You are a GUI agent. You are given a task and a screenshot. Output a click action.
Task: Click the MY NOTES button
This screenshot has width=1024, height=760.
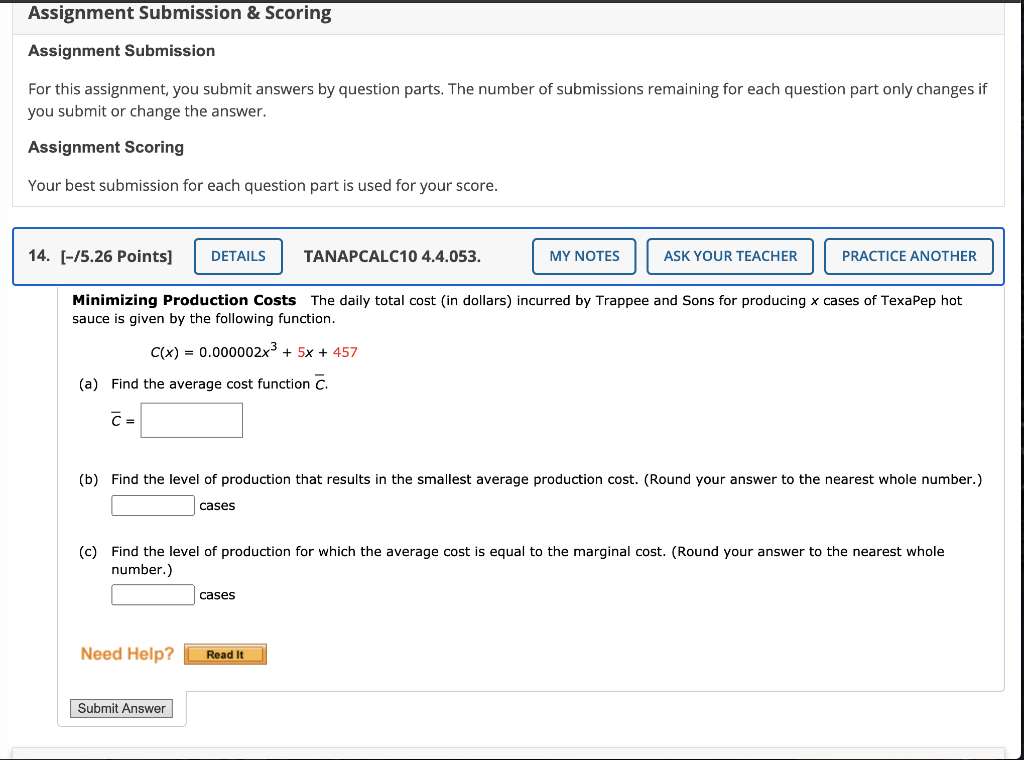coord(584,256)
